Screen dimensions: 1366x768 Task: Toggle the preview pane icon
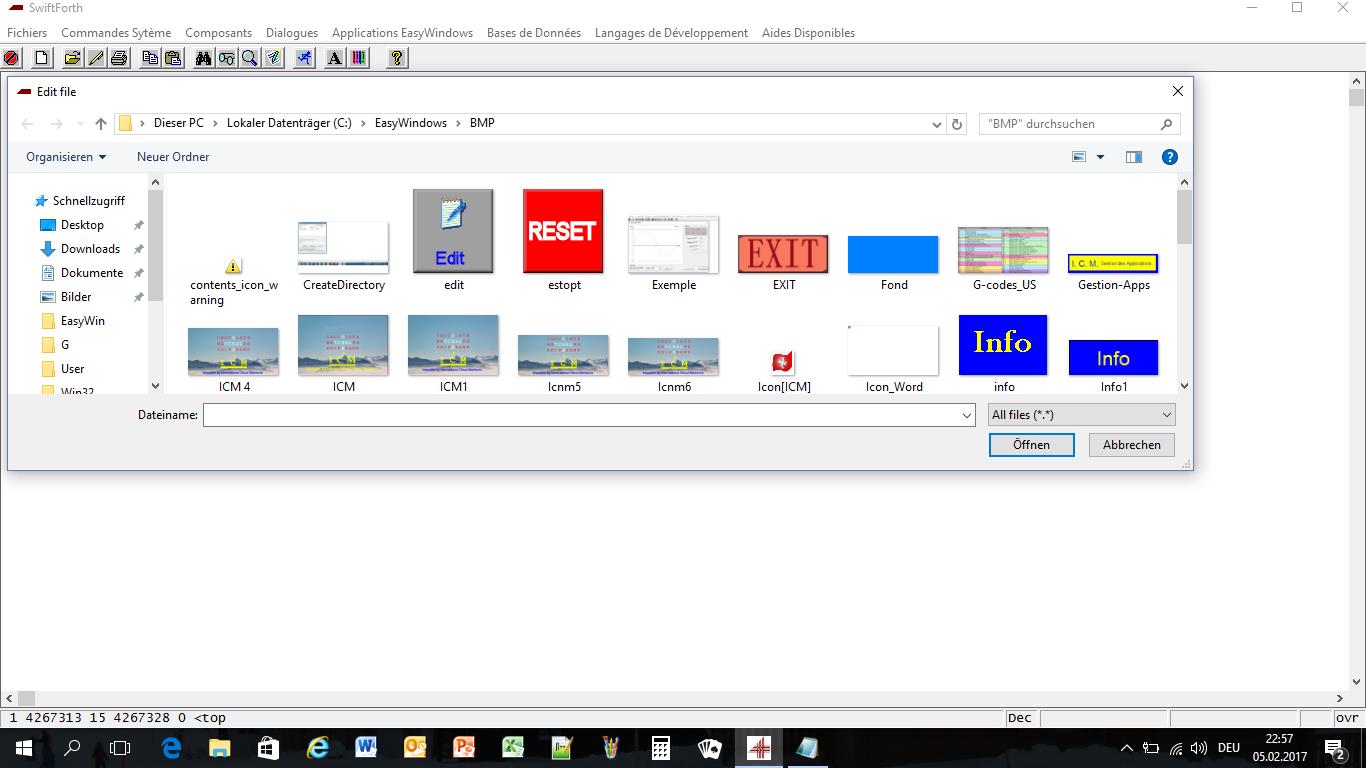point(1133,157)
